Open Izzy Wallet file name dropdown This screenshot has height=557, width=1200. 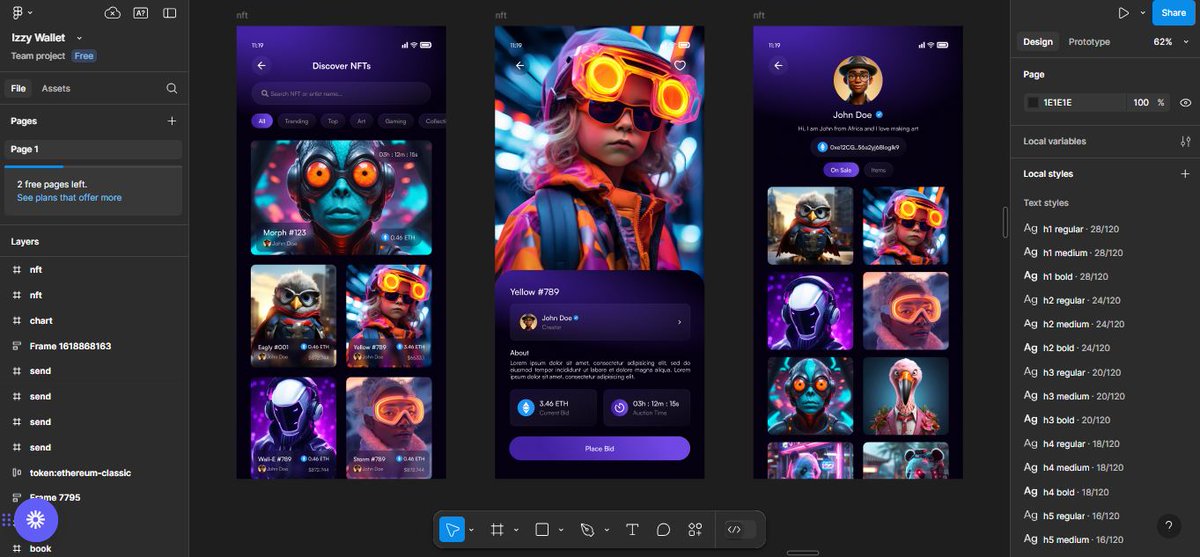(79, 38)
